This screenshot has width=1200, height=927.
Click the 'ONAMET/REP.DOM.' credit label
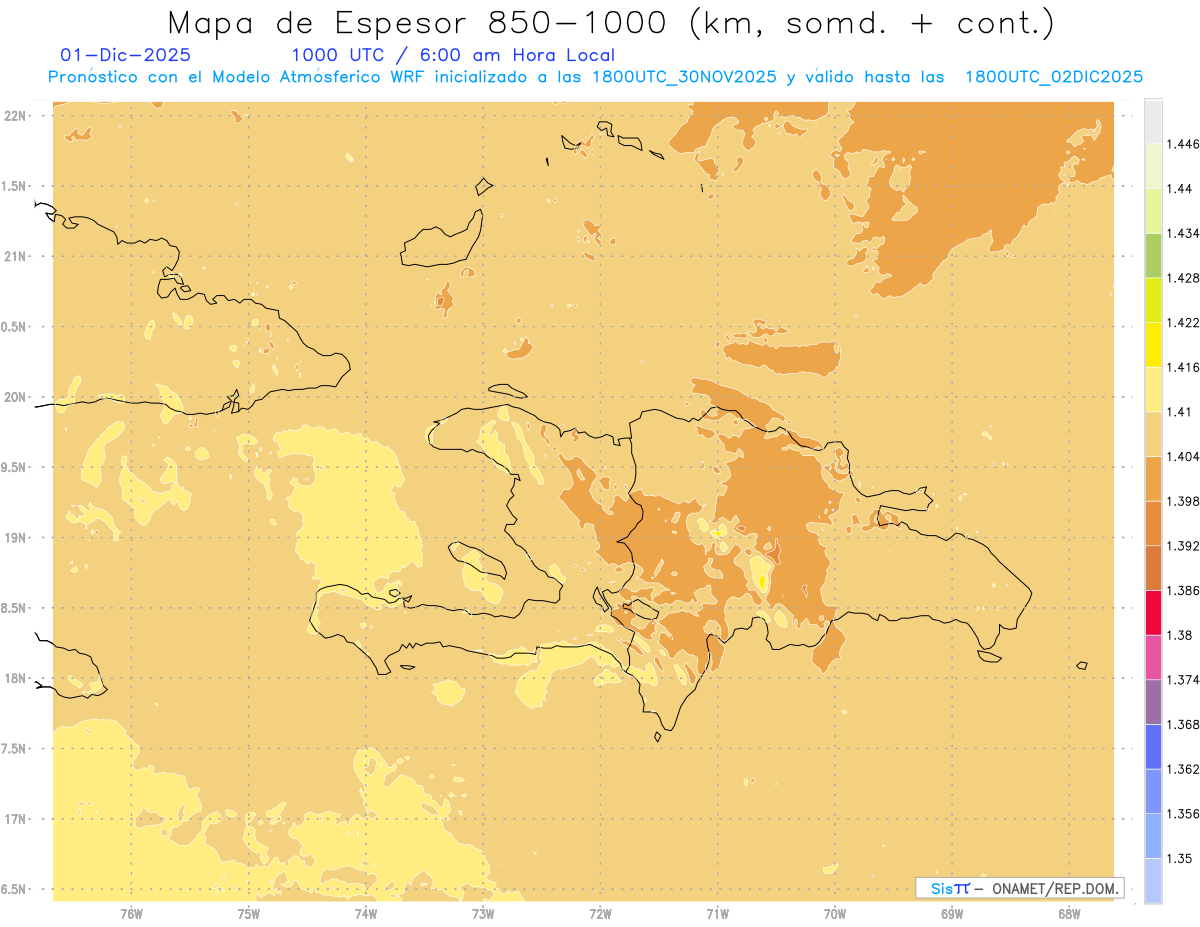tap(1054, 888)
